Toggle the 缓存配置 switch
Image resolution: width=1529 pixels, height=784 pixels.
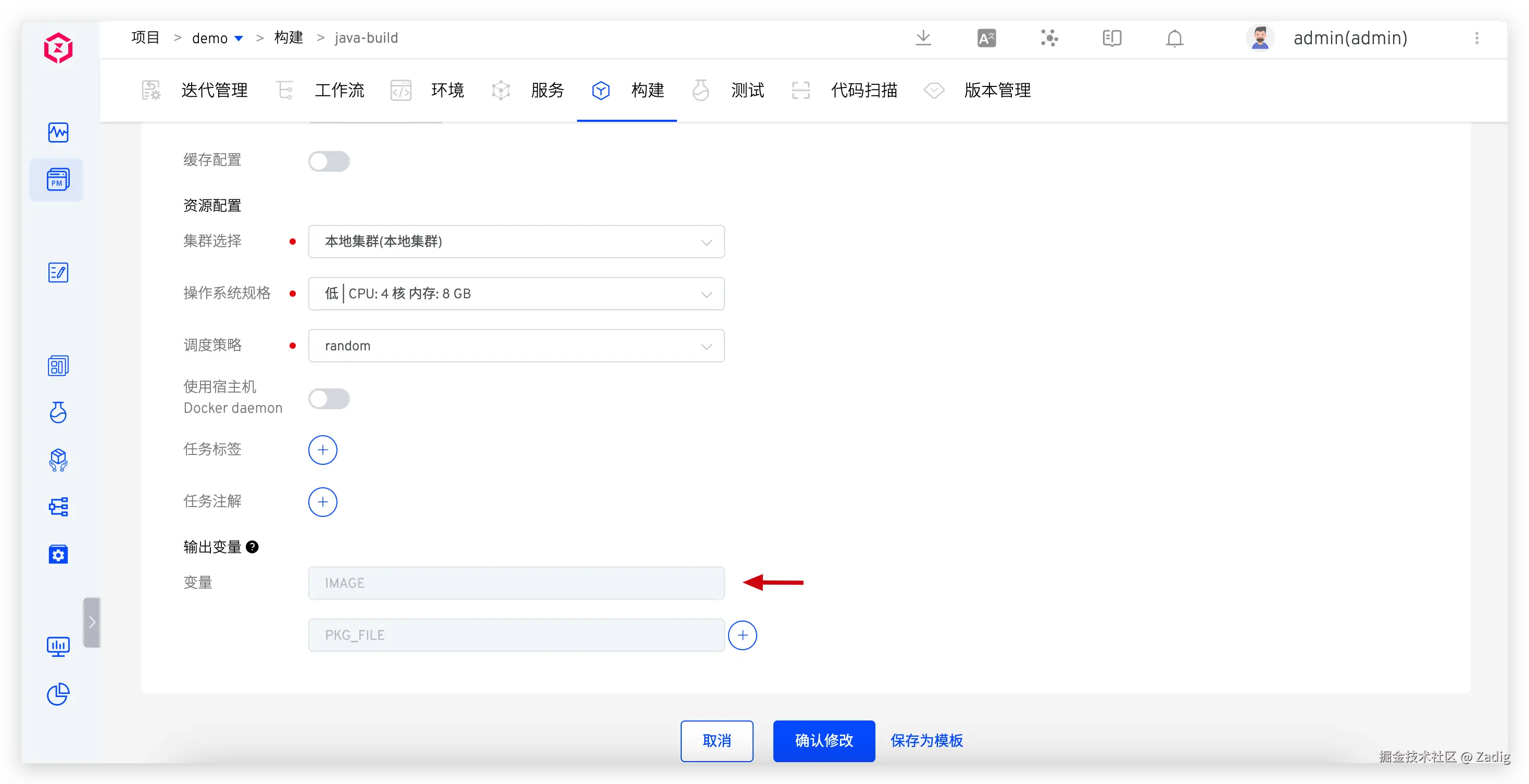pos(329,161)
